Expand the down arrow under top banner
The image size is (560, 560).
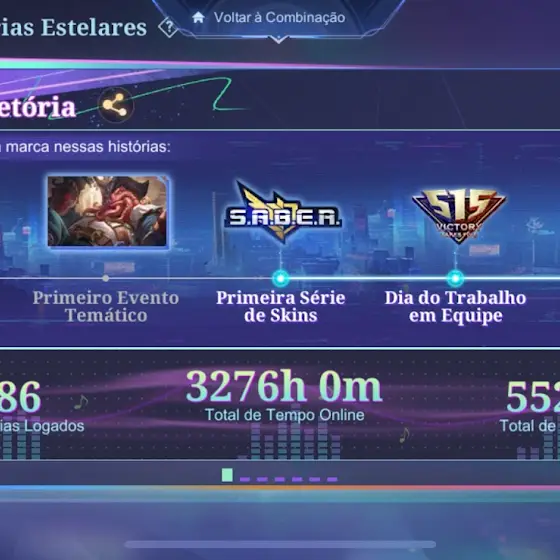(279, 39)
